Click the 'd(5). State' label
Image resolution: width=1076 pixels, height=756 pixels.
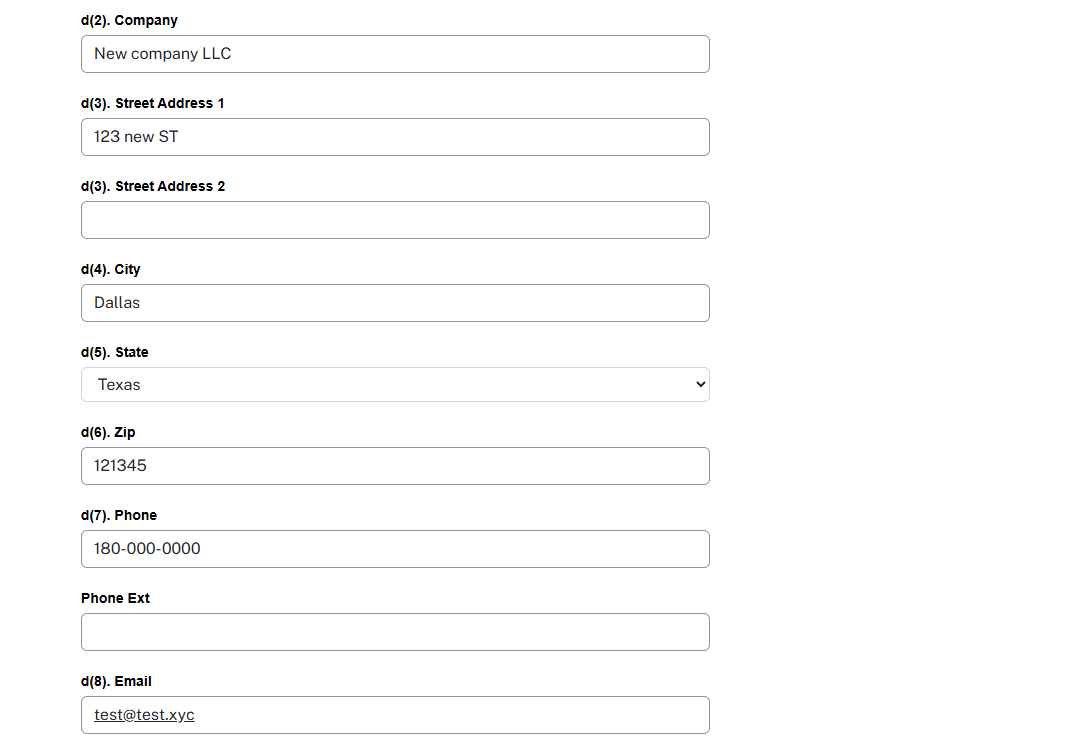coord(115,352)
